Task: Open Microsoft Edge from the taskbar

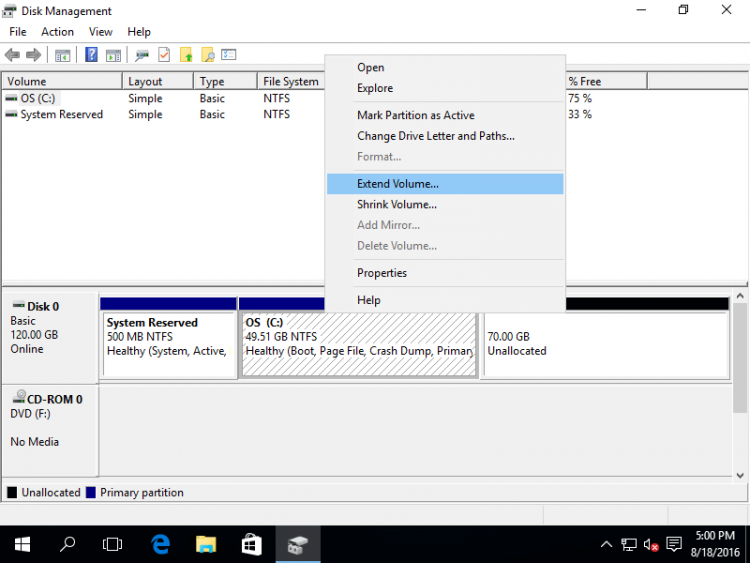Action: click(160, 544)
